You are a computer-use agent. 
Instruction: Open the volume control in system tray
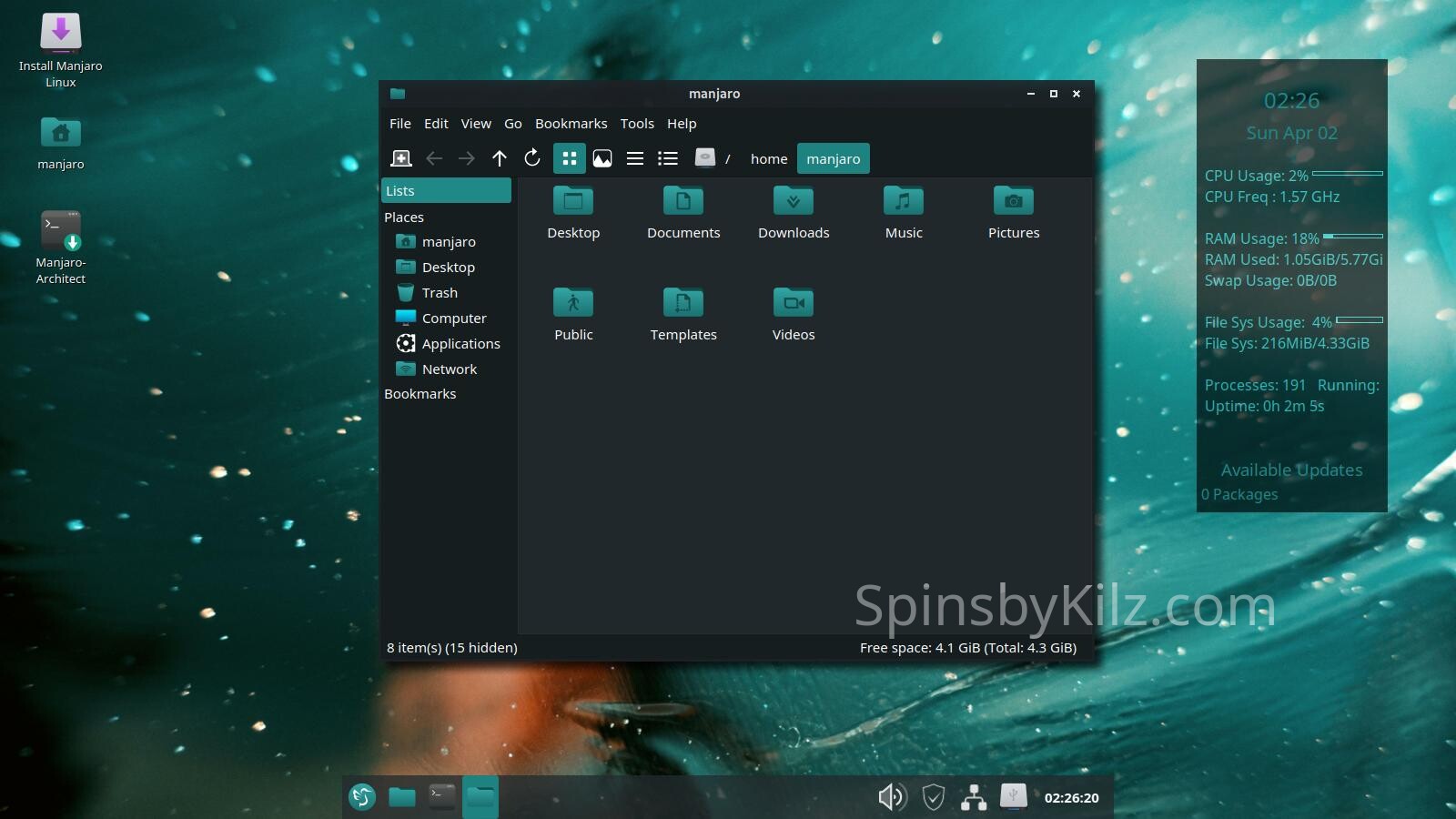pos(892,797)
